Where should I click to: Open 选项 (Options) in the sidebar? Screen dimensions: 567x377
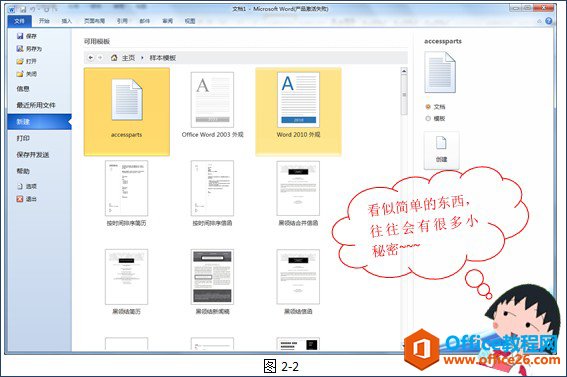(x=27, y=186)
